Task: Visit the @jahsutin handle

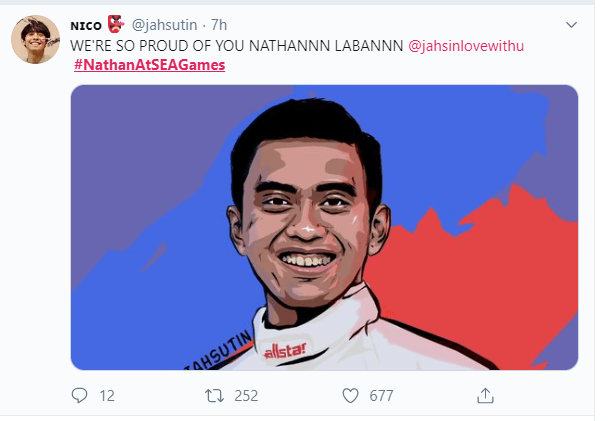Action: point(164,25)
